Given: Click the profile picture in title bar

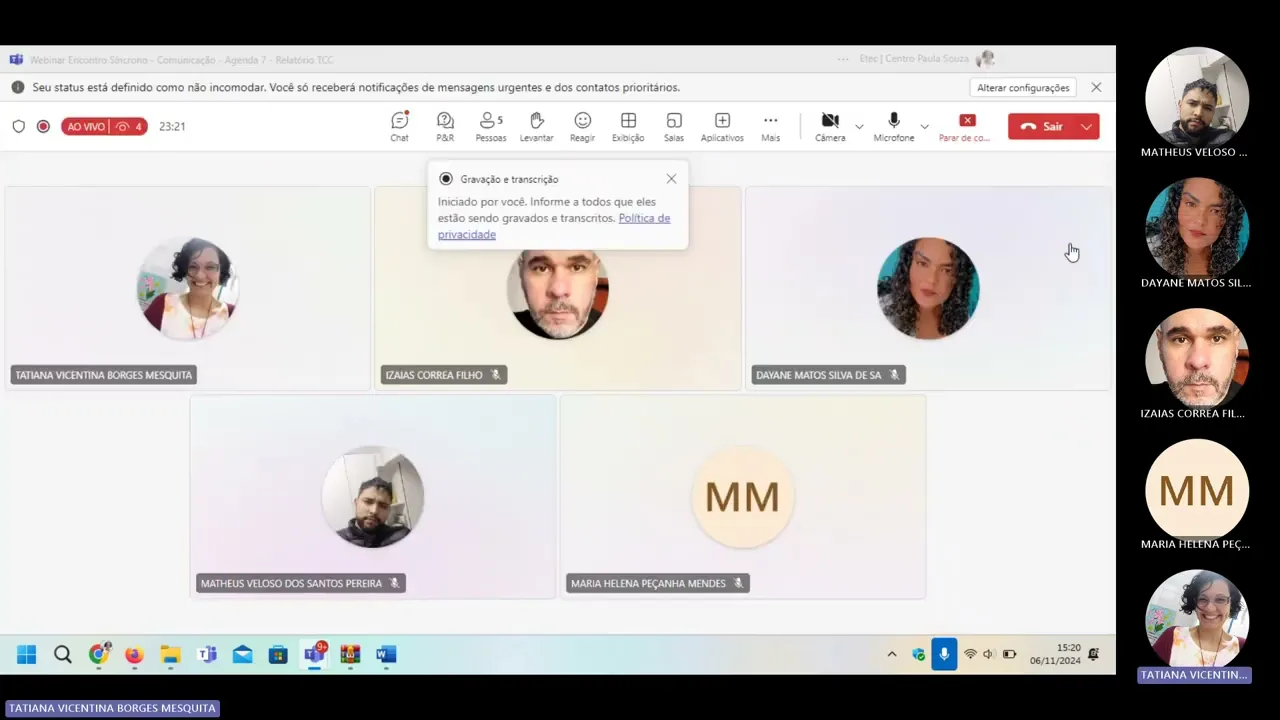Looking at the screenshot, I should pyautogui.click(x=985, y=59).
